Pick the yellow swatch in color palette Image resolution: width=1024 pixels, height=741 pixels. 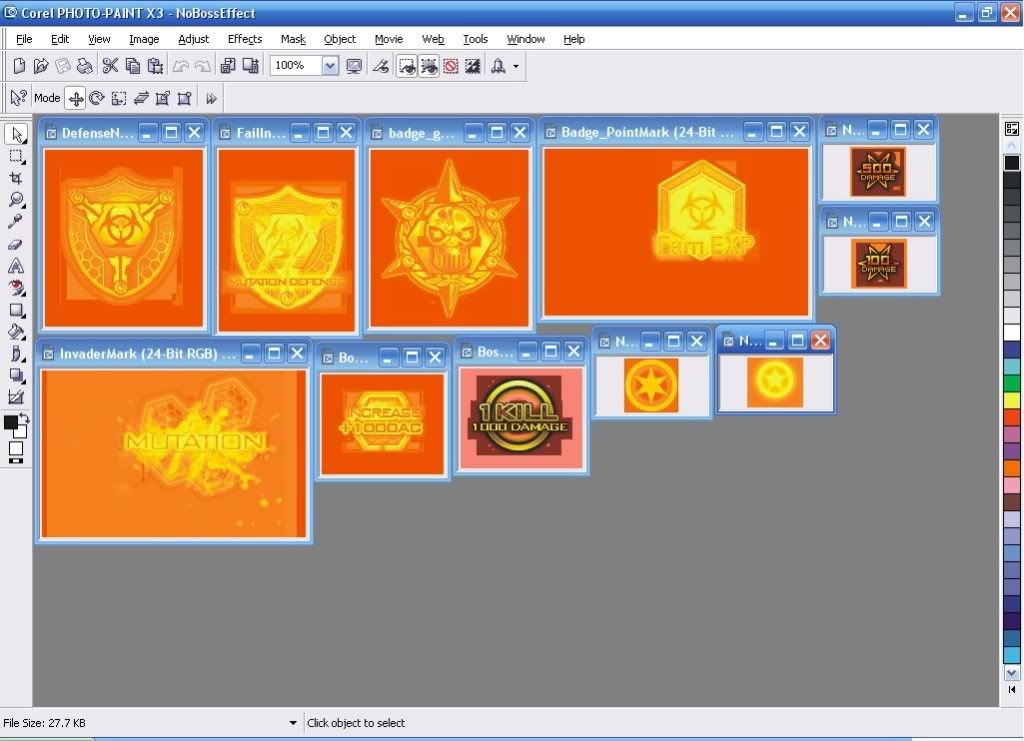(x=1012, y=400)
